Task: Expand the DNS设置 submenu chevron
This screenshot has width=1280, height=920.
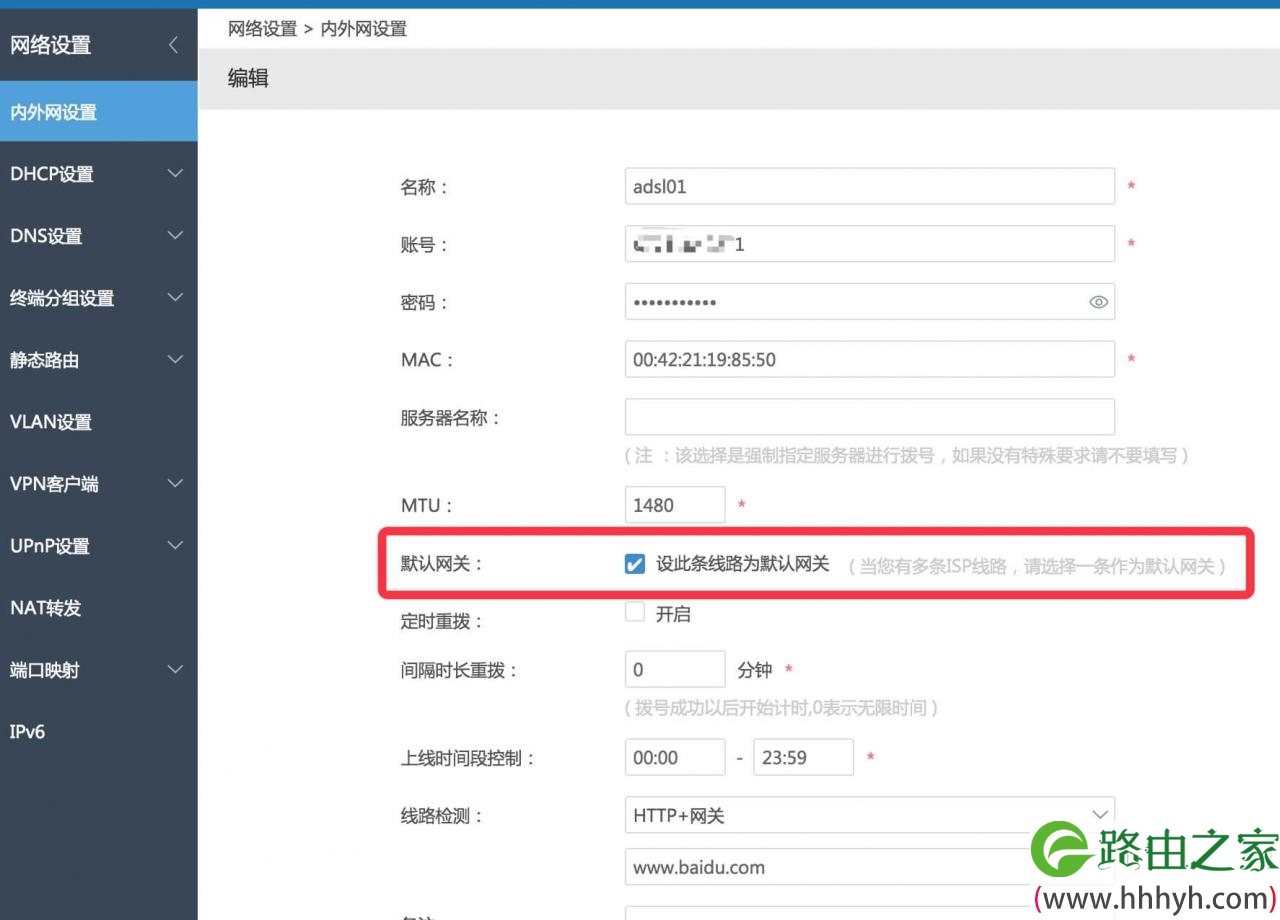Action: [x=175, y=236]
